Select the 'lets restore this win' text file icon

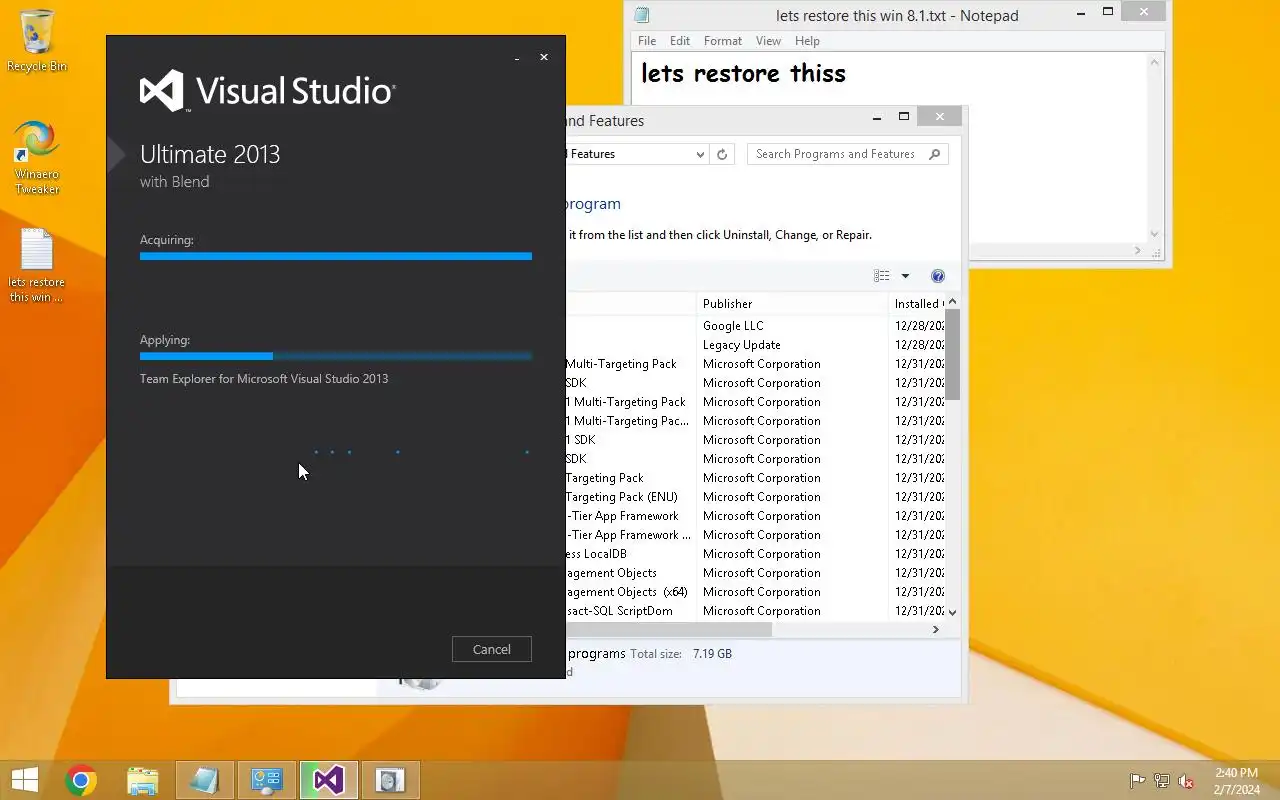(37, 266)
